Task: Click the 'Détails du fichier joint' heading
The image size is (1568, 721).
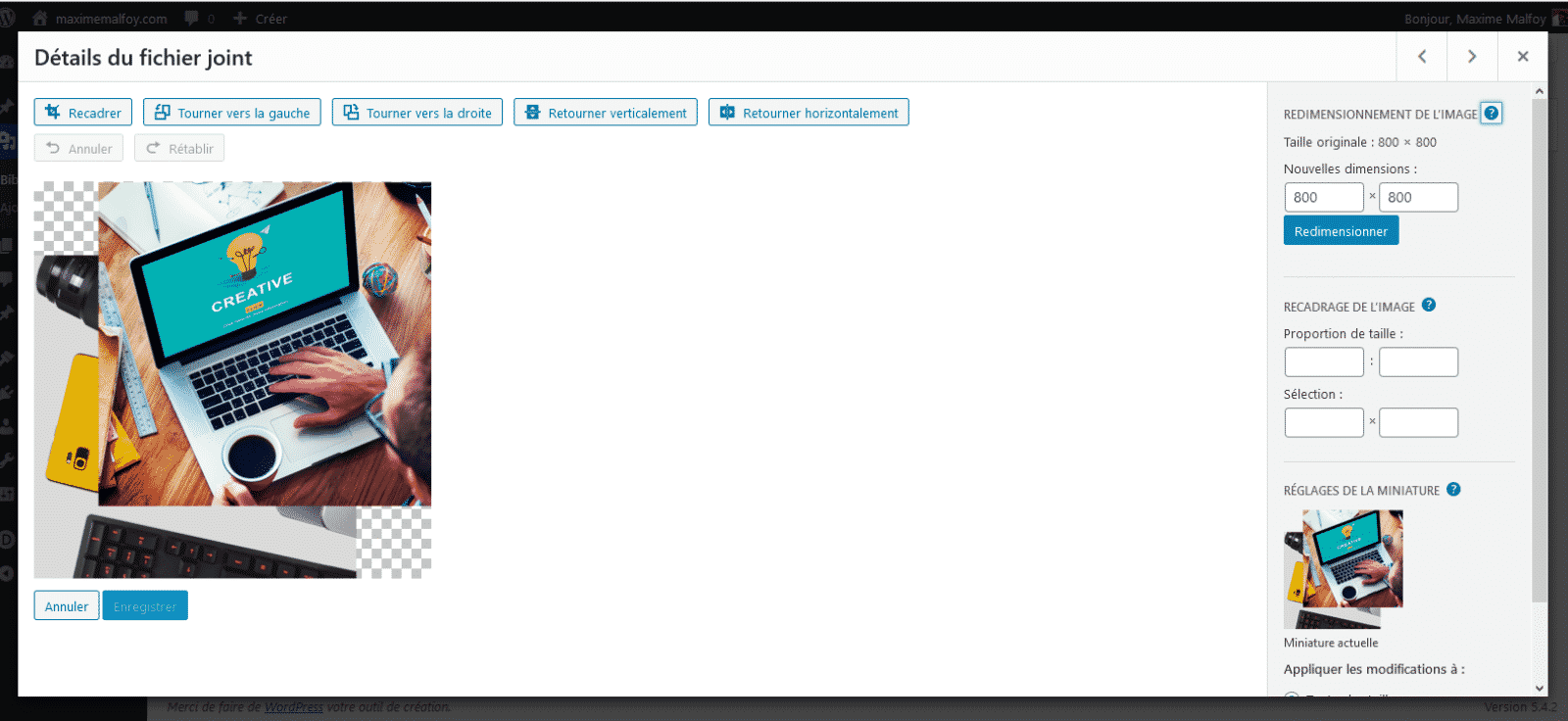Action: (x=143, y=57)
